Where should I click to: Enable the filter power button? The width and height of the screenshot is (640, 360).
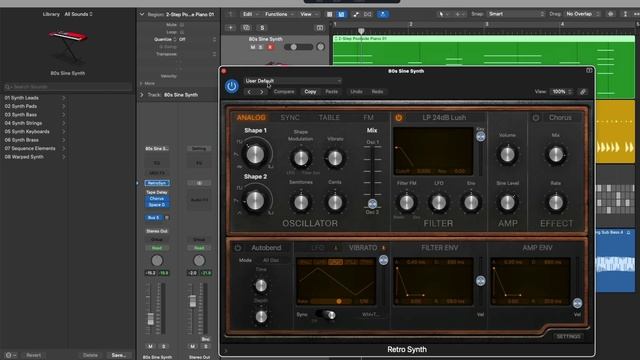398,118
